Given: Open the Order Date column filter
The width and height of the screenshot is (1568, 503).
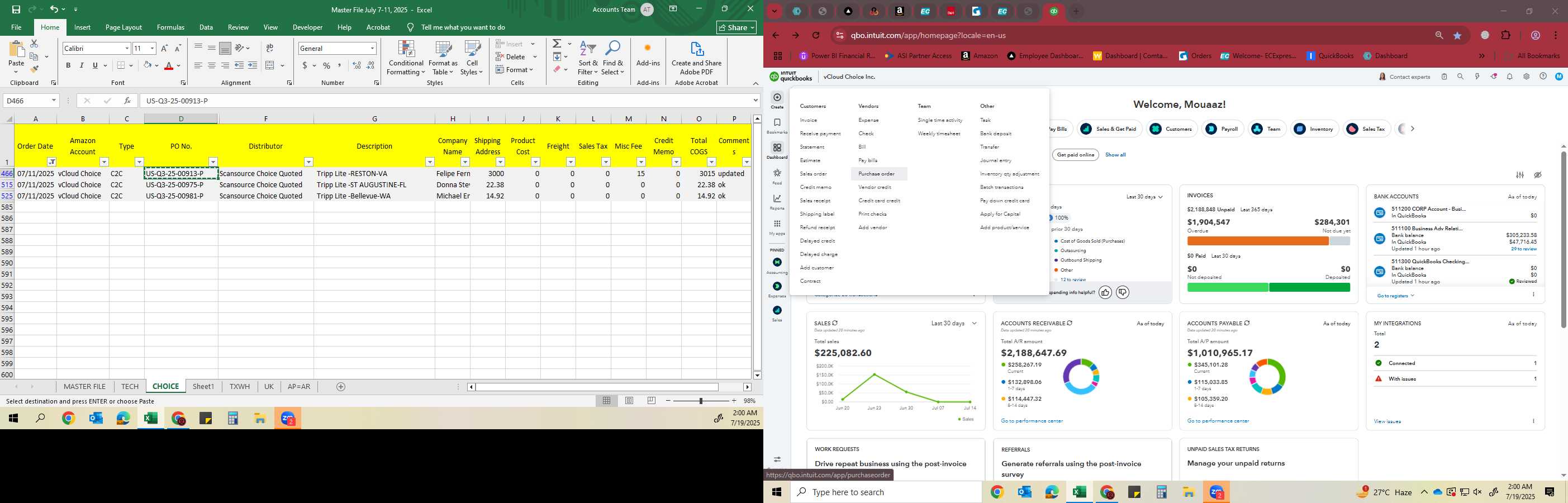Looking at the screenshot, I should coord(53,162).
